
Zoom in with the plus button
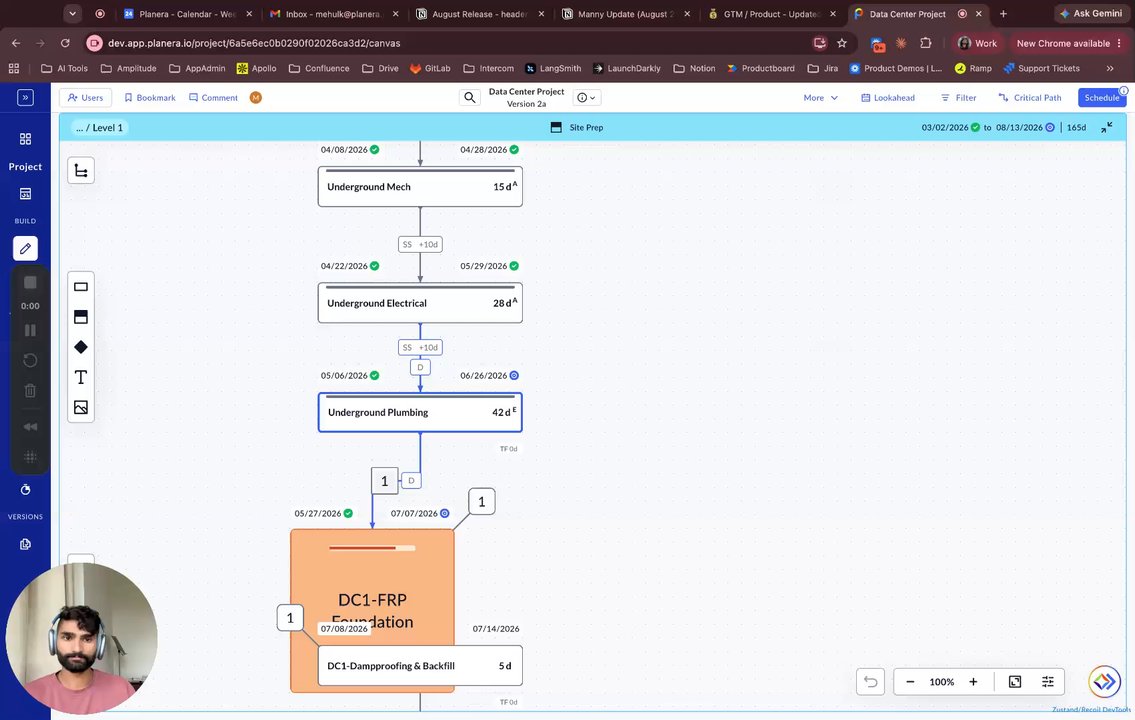(973, 682)
